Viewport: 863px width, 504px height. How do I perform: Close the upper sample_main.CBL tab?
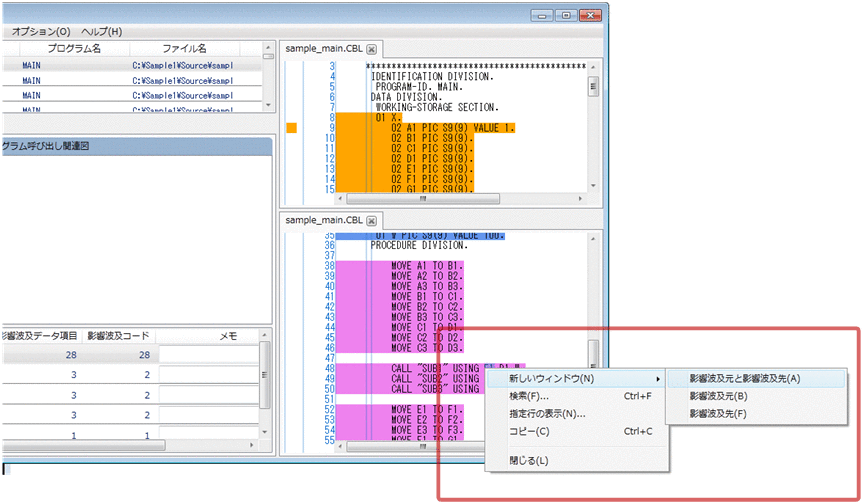coord(371,48)
